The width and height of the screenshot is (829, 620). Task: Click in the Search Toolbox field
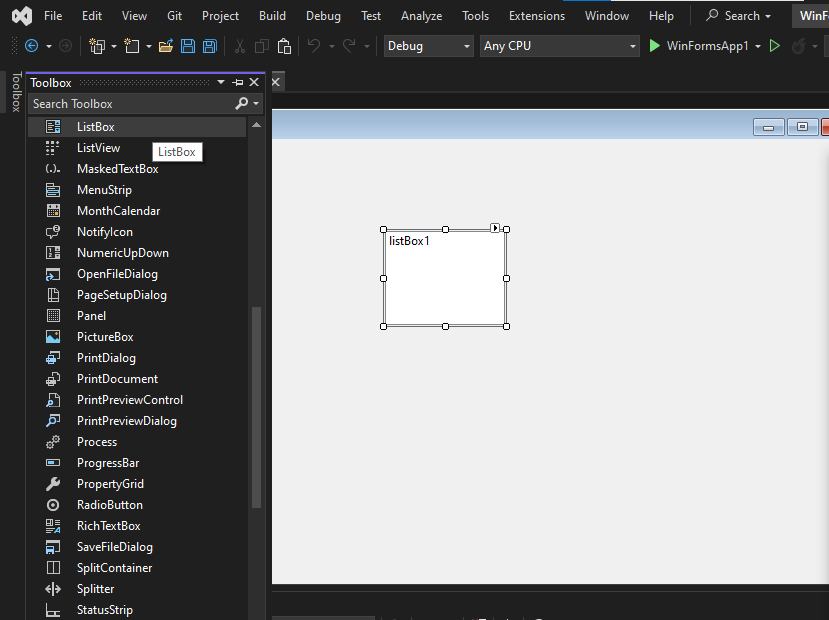pos(130,104)
